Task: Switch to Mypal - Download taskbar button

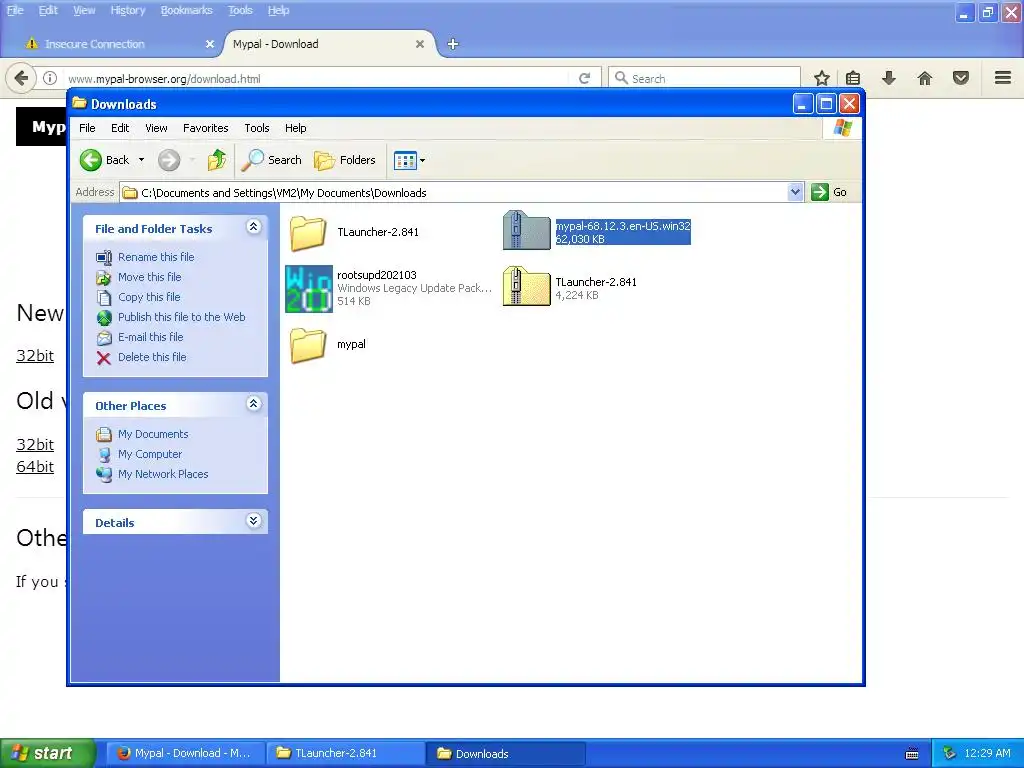Action: (x=185, y=754)
